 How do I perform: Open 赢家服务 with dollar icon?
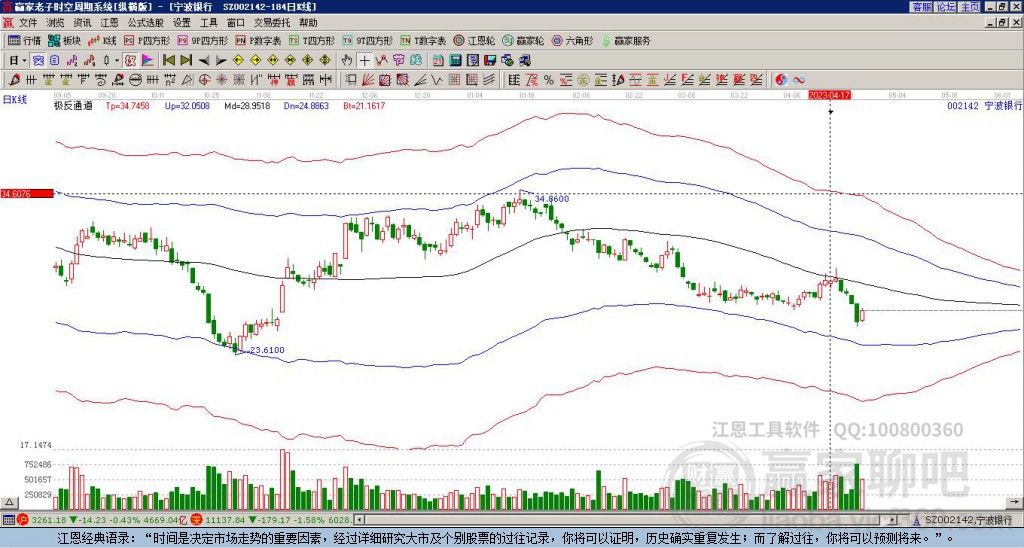[626, 40]
